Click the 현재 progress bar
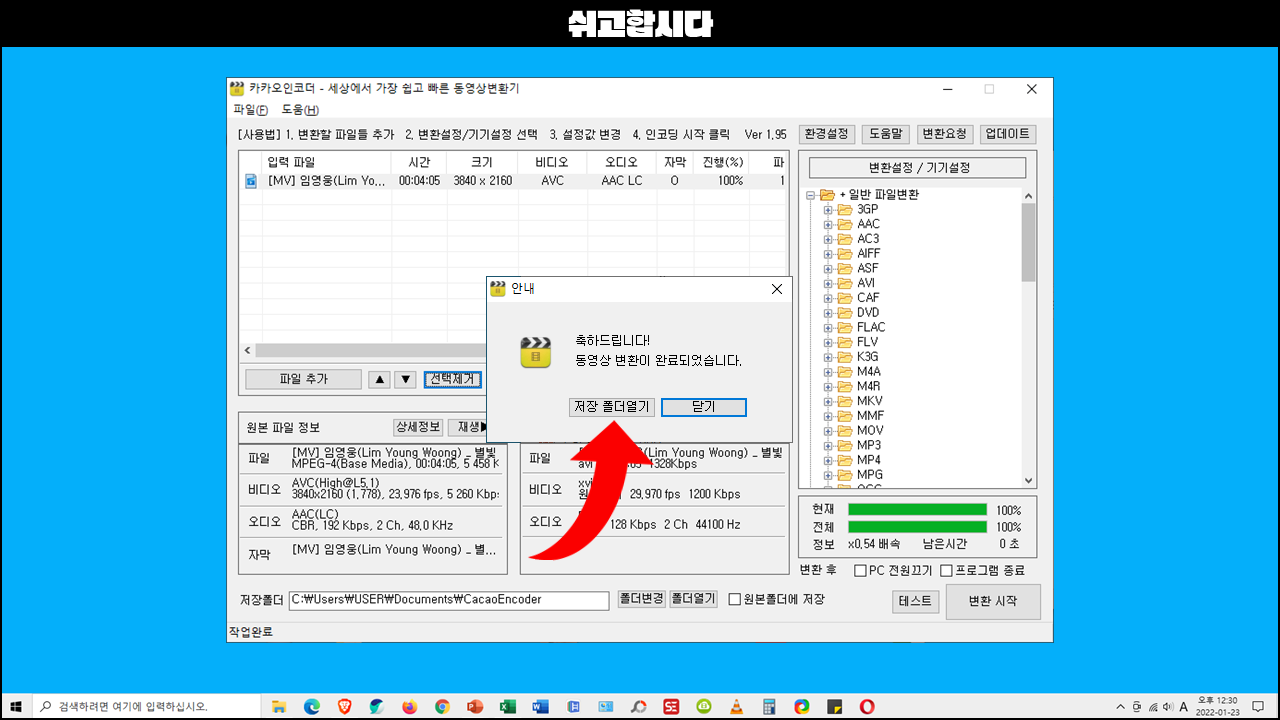The image size is (1280, 720). point(917,510)
